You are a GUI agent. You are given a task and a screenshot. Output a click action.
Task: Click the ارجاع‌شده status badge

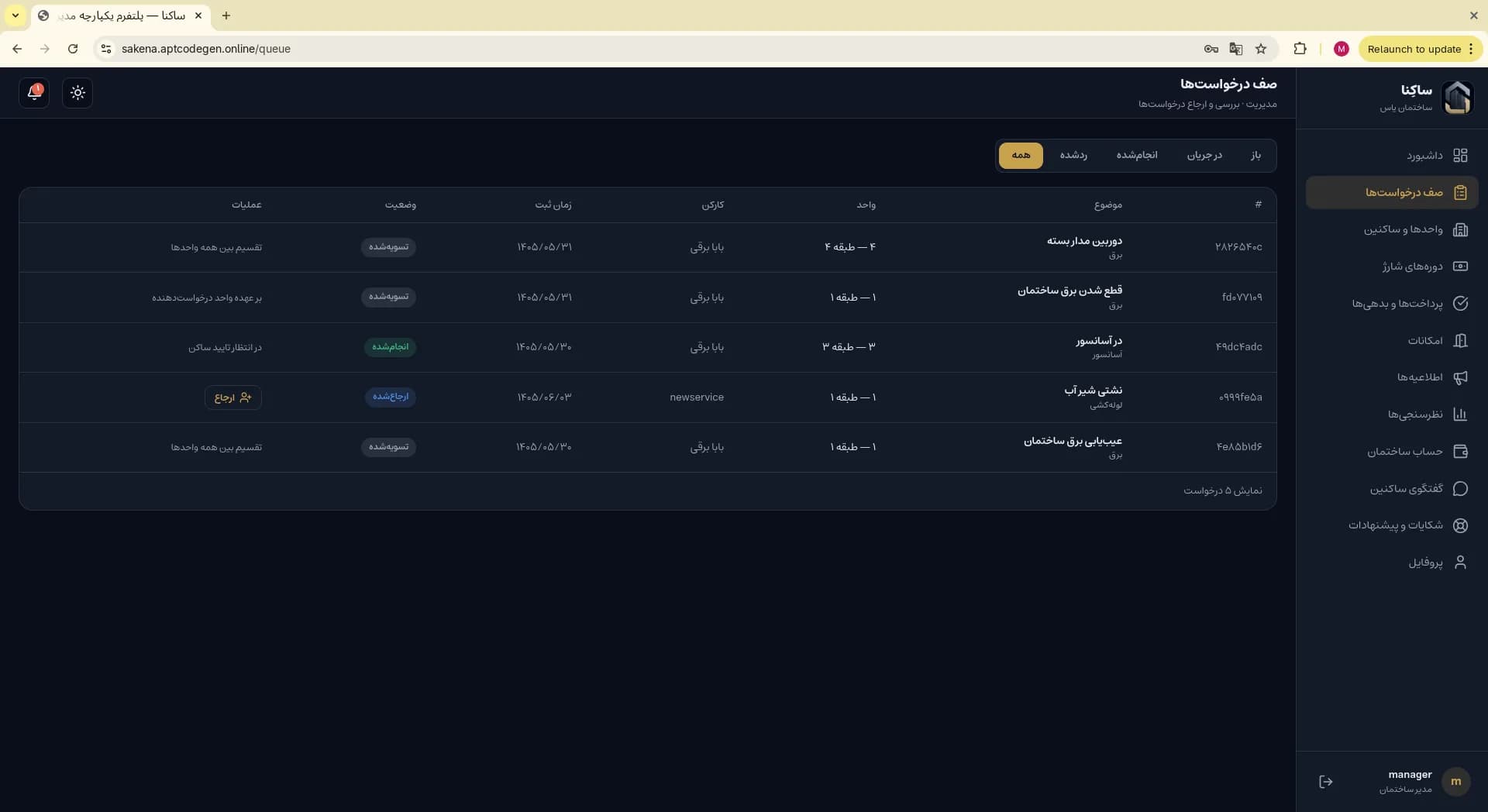point(390,397)
